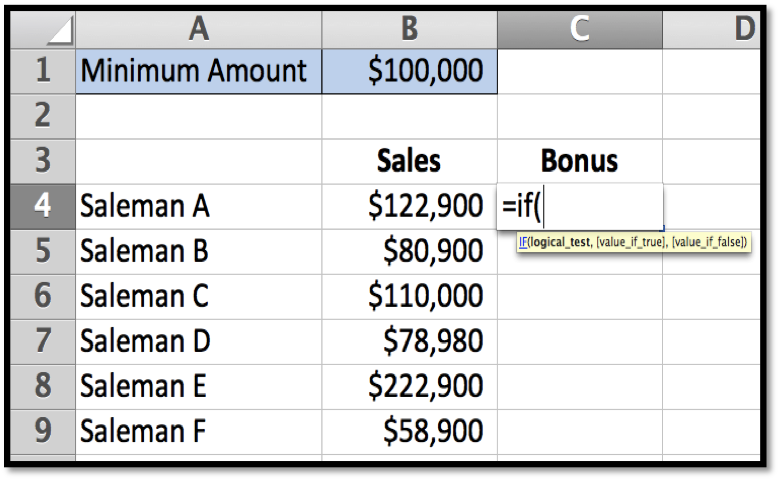Select row 4 header

[x=44, y=206]
